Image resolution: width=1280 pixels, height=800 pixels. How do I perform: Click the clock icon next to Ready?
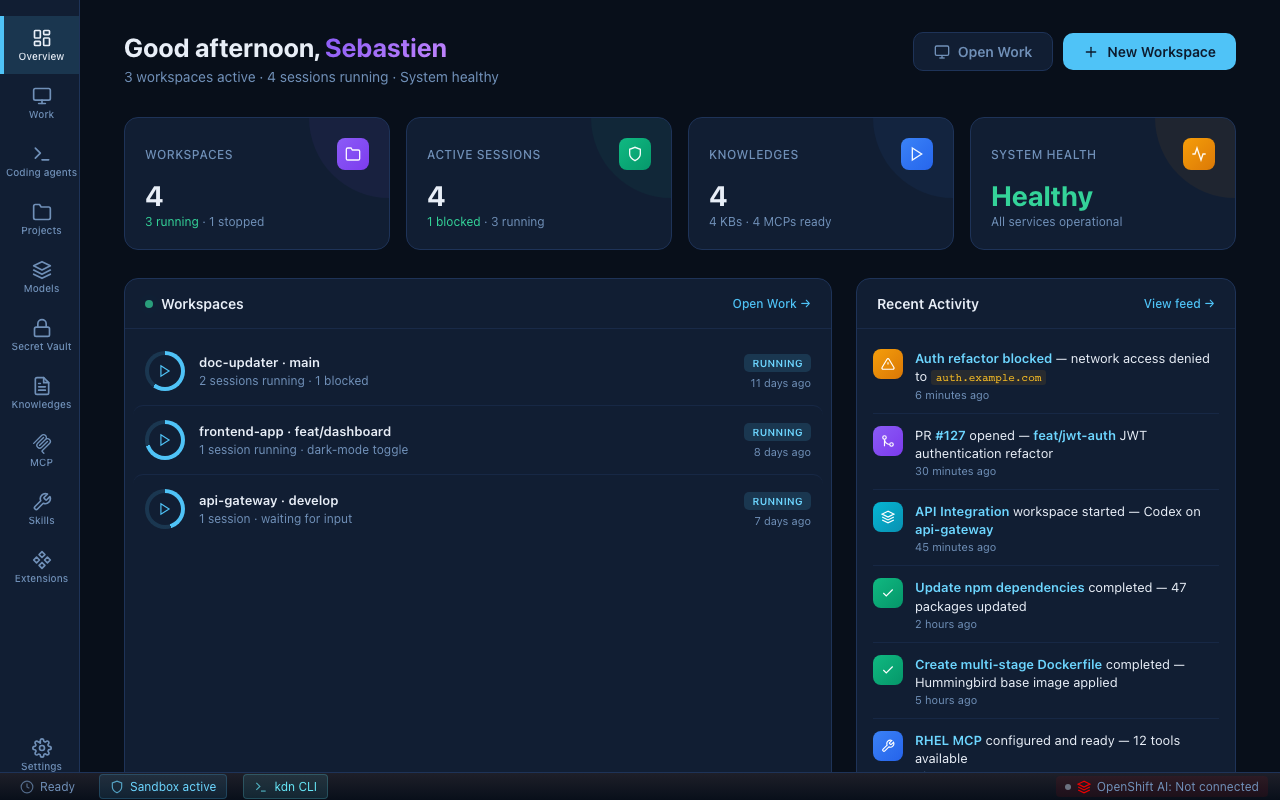[x=27, y=787]
